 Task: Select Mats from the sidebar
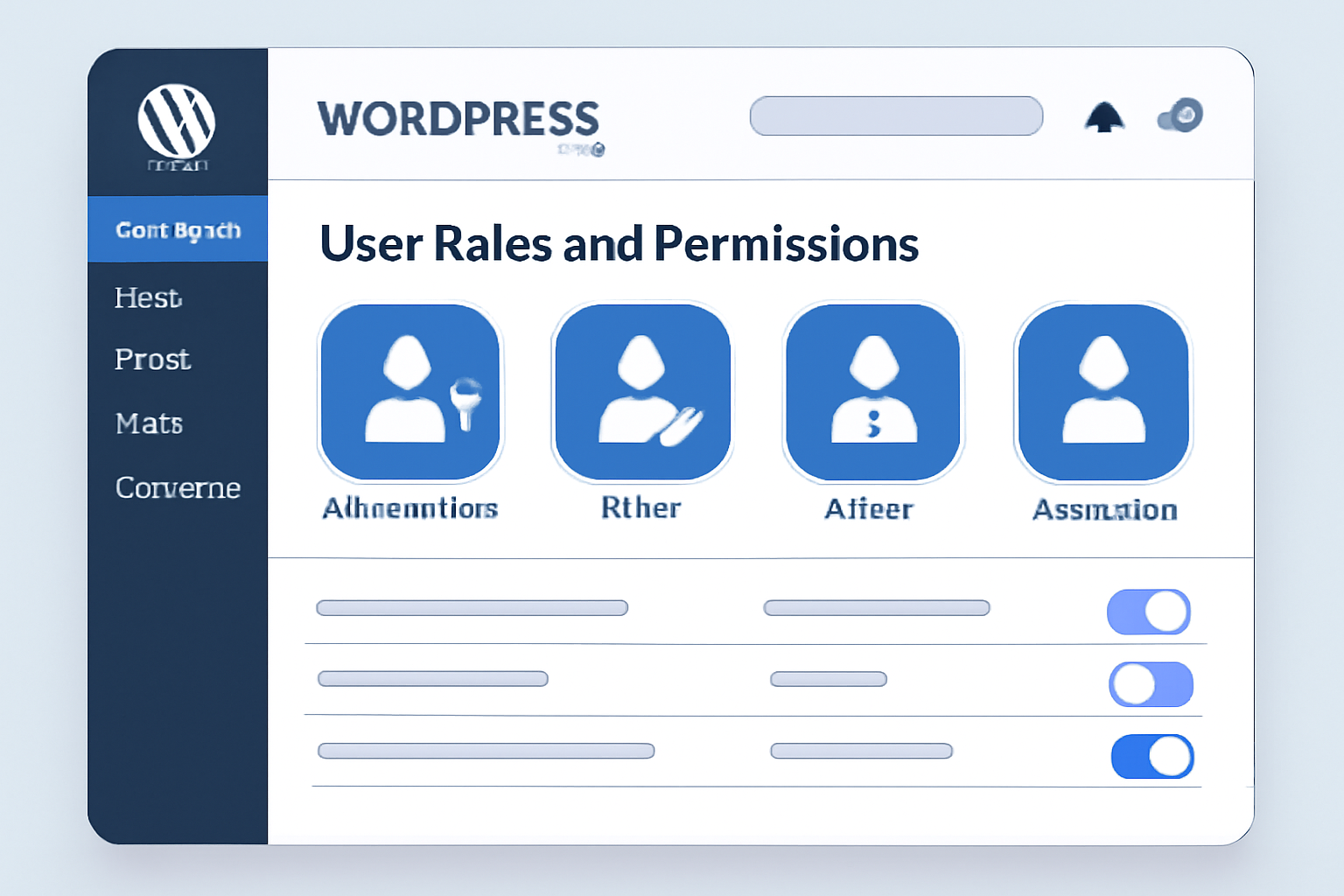pyautogui.click(x=149, y=423)
